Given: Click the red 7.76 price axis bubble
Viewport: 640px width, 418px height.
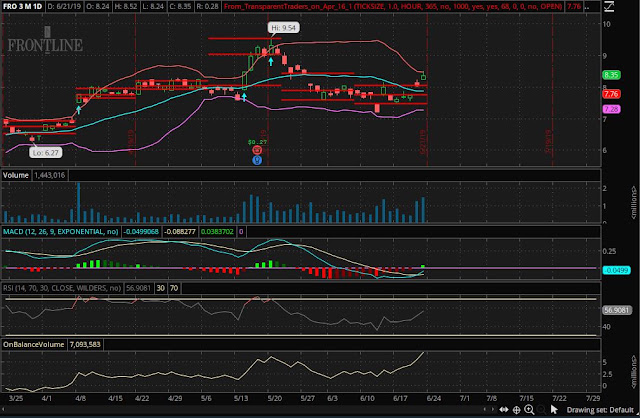Looking at the screenshot, I should (611, 94).
